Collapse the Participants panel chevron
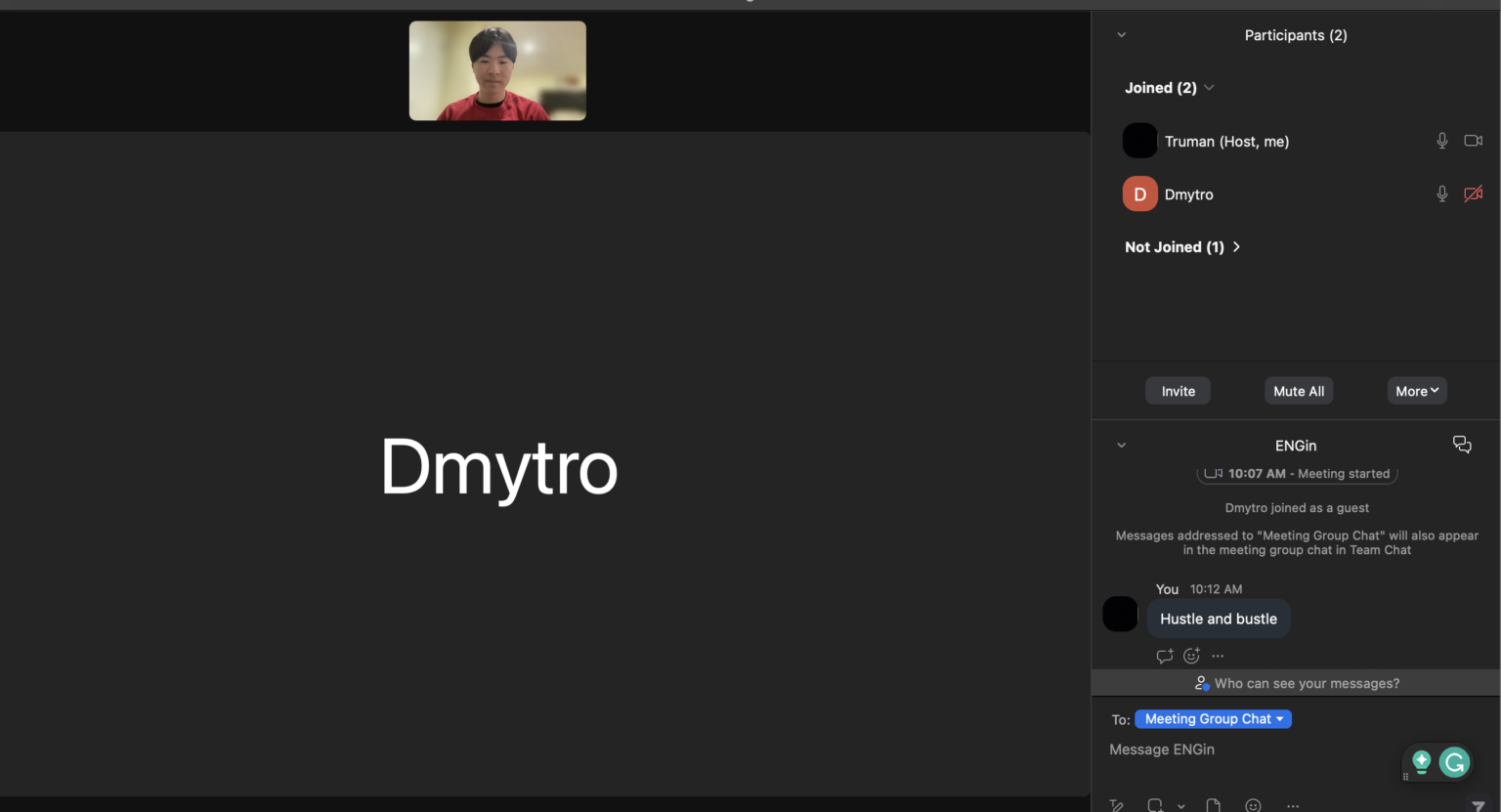Screen dimensions: 1501x812 click(x=1121, y=35)
